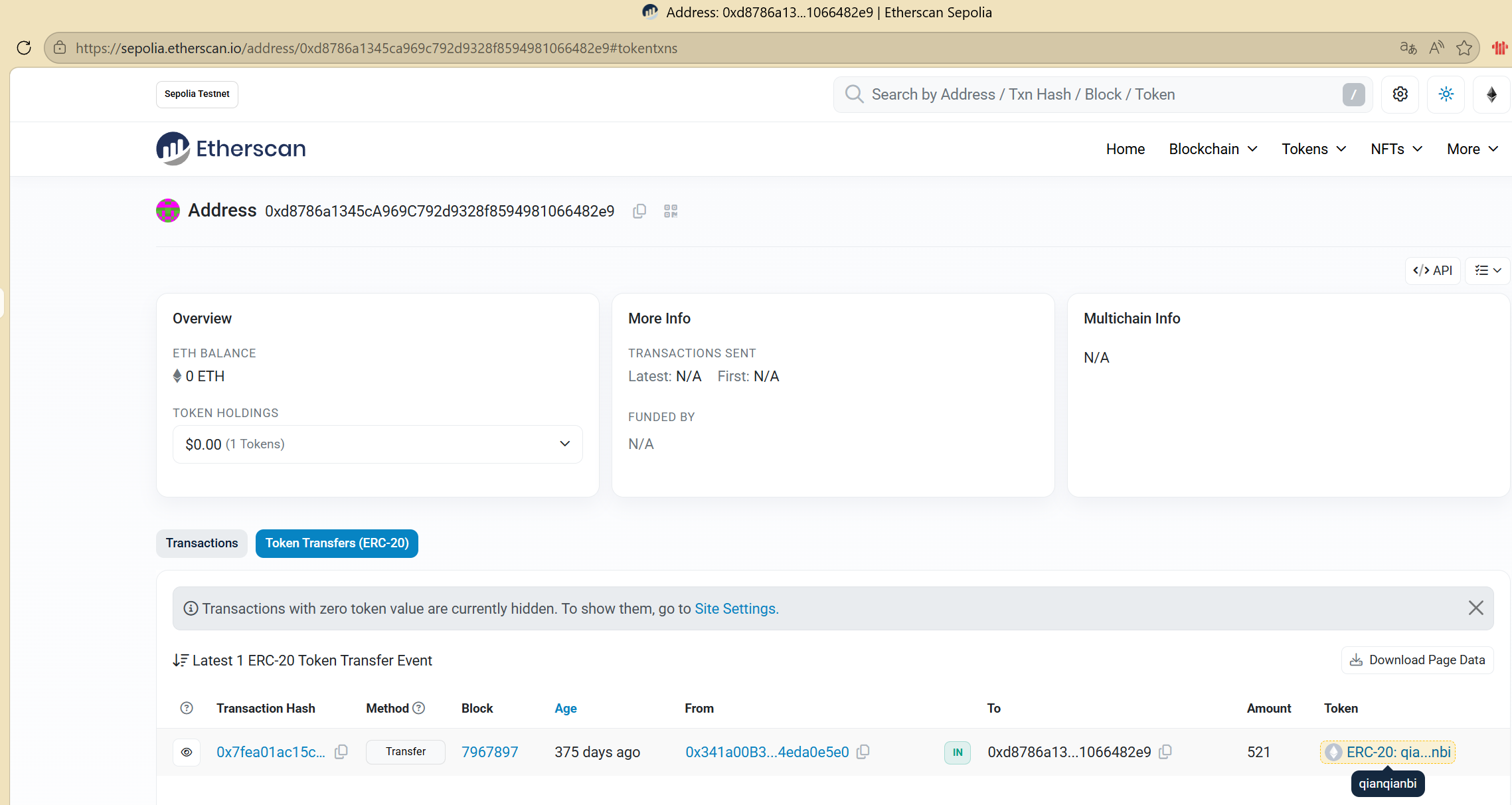The height and width of the screenshot is (805, 1512).
Task: Reload the page with the refresh icon
Action: coord(24,48)
